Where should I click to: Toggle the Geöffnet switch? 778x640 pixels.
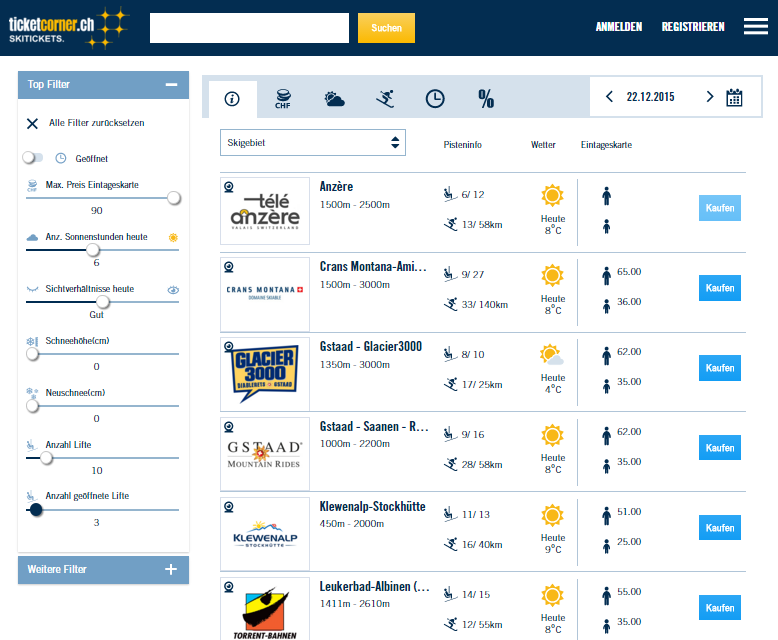[x=33, y=158]
